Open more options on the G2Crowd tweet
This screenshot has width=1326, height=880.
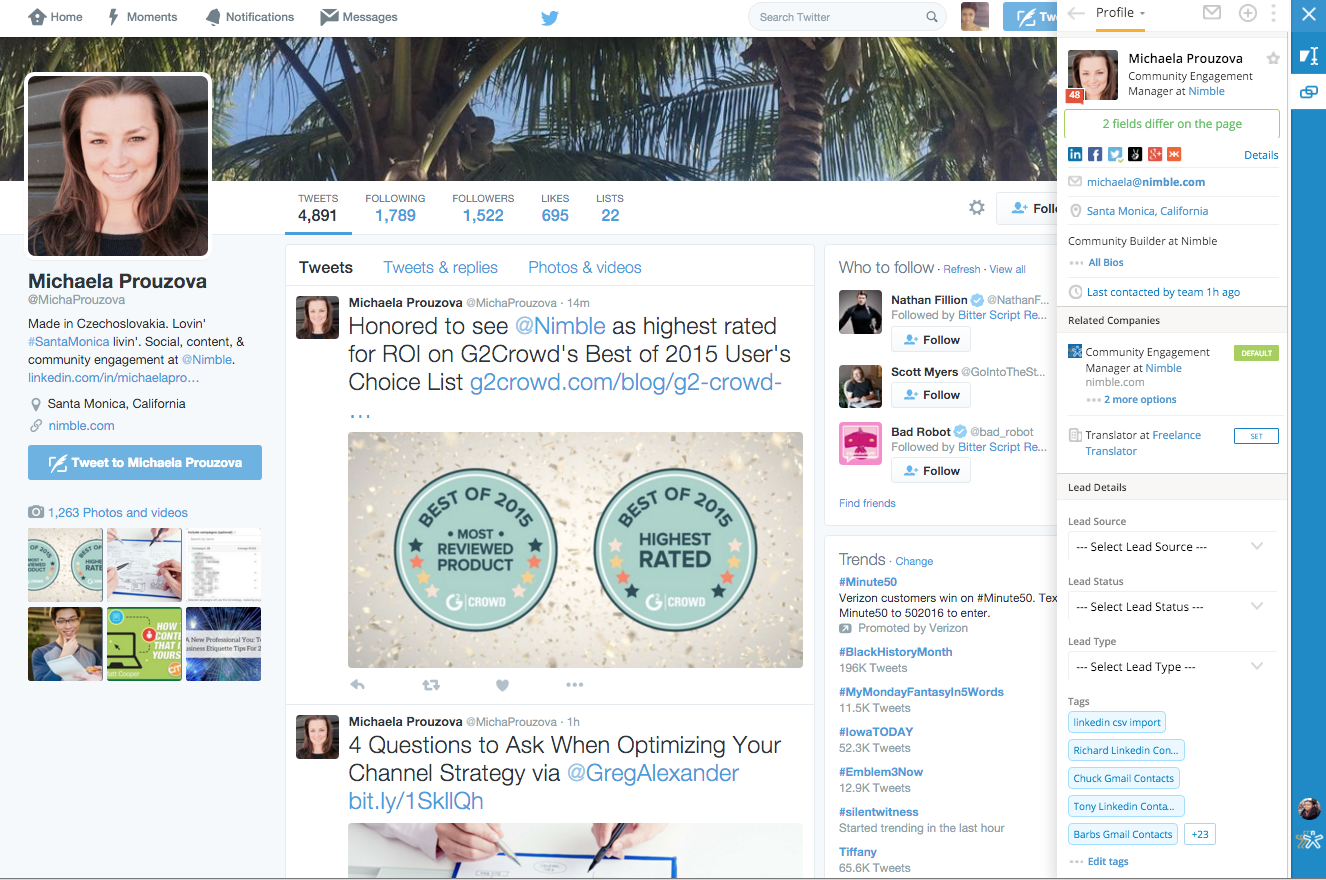click(x=574, y=685)
